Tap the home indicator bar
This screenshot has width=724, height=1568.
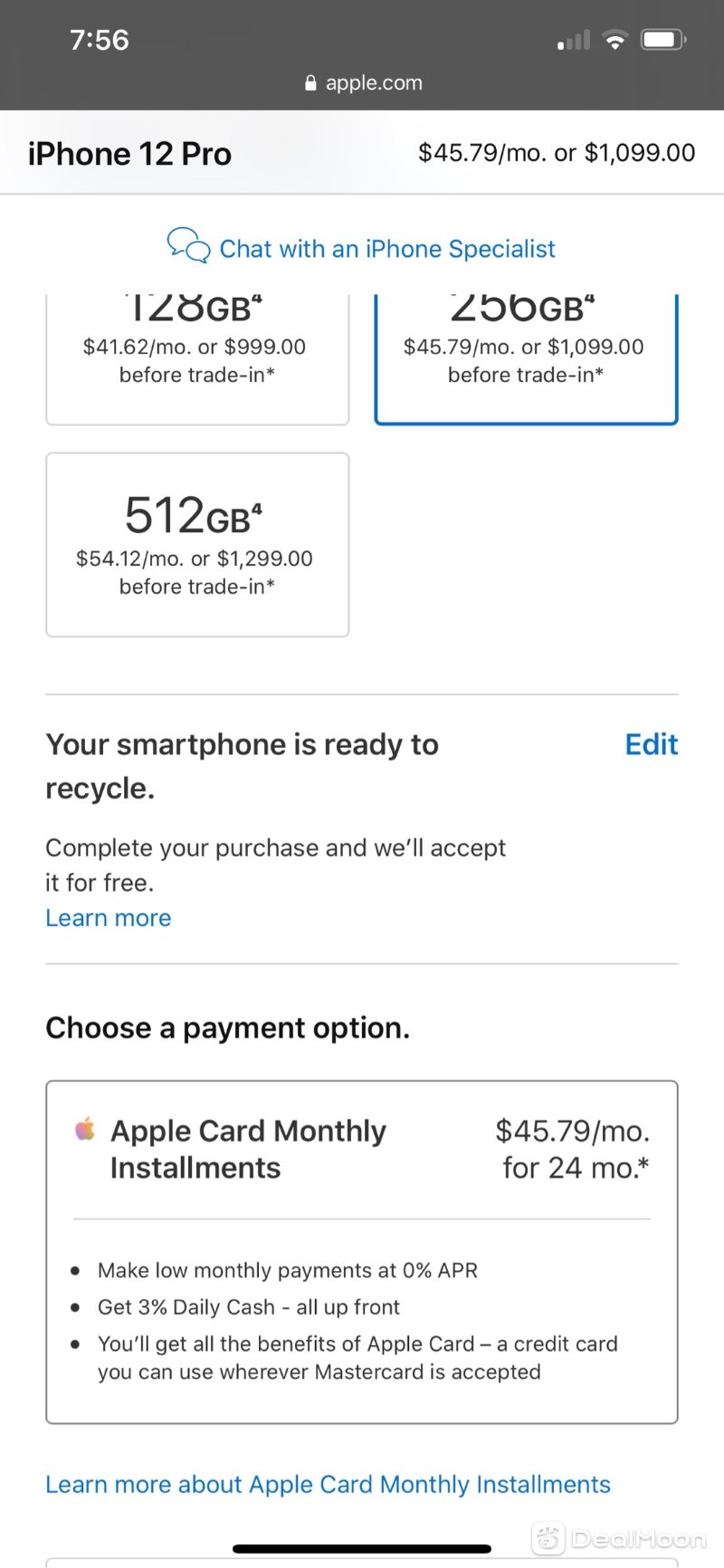[362, 1549]
